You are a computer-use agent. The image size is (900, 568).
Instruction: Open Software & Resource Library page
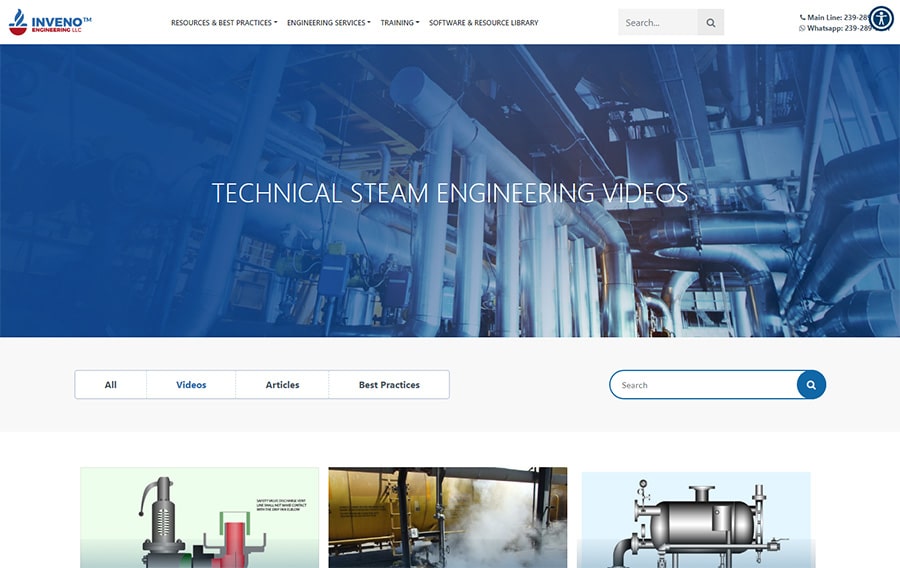point(483,22)
